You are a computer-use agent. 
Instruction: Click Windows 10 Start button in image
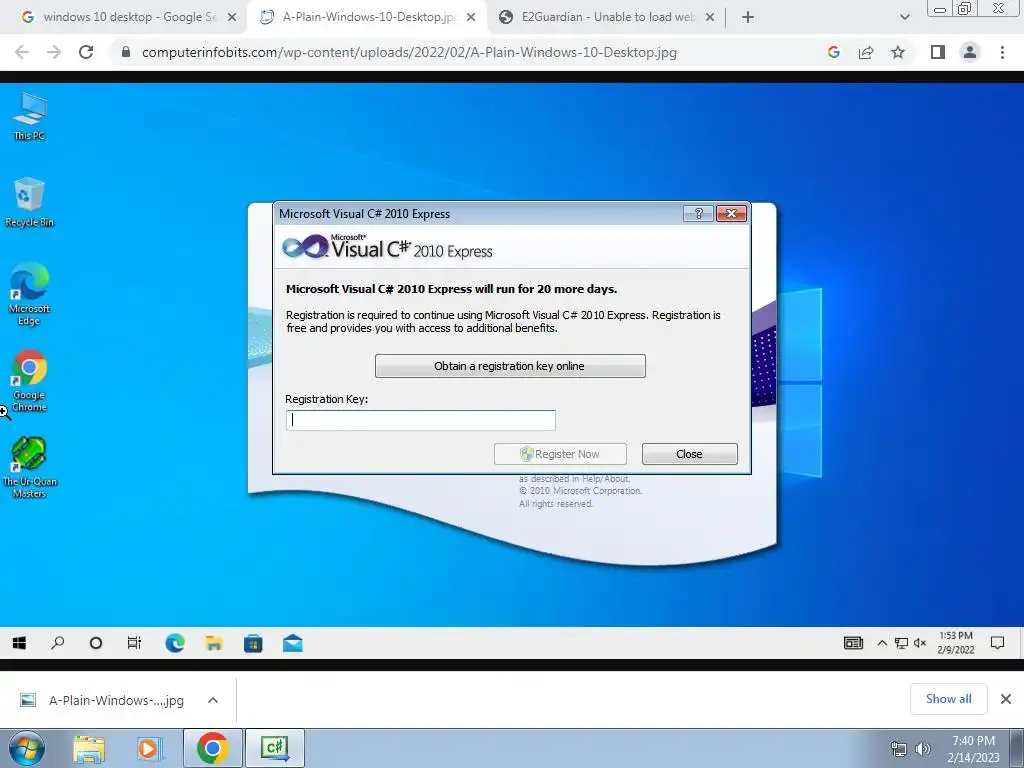19,643
